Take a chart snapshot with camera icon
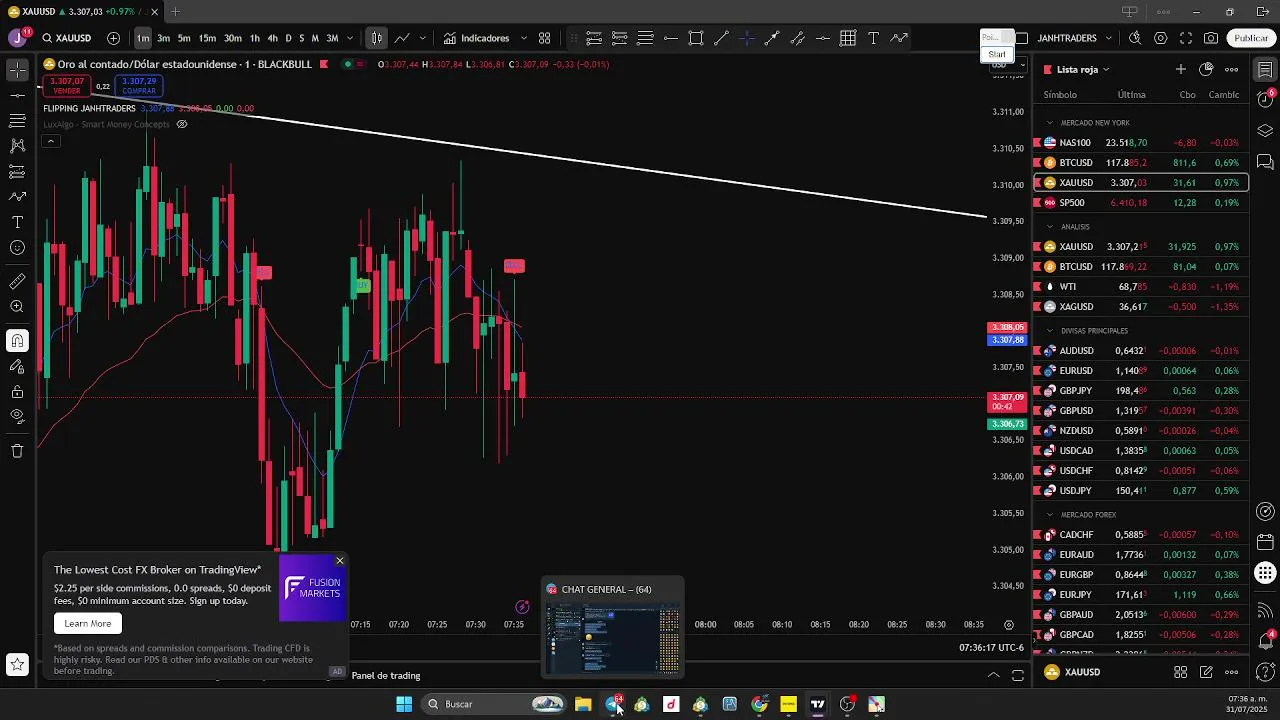1280x720 pixels. click(x=1211, y=38)
